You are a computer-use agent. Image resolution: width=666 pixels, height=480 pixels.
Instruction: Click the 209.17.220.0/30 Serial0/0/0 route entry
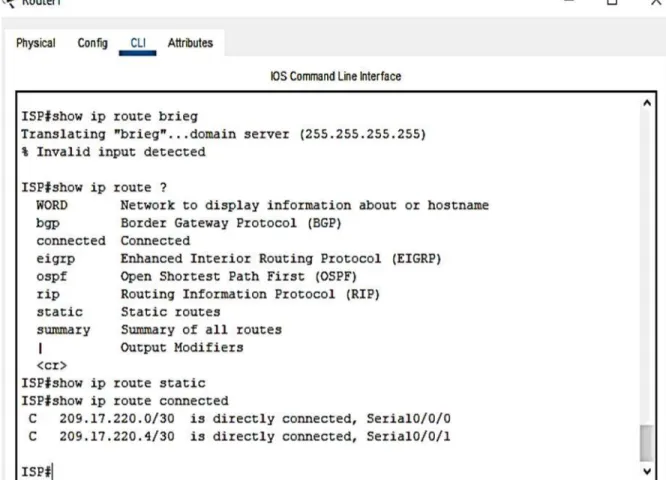(x=240, y=419)
